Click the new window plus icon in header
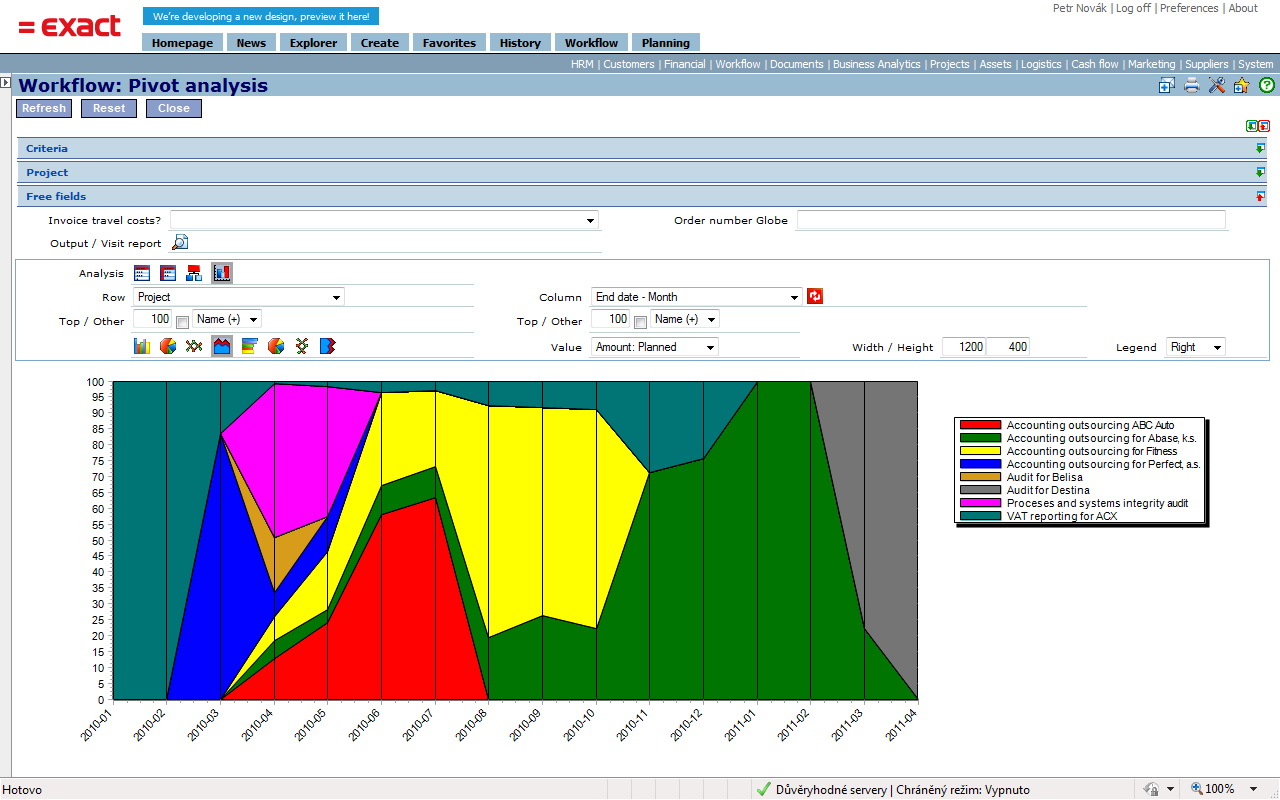Viewport: 1280px width, 800px height. pos(1167,86)
